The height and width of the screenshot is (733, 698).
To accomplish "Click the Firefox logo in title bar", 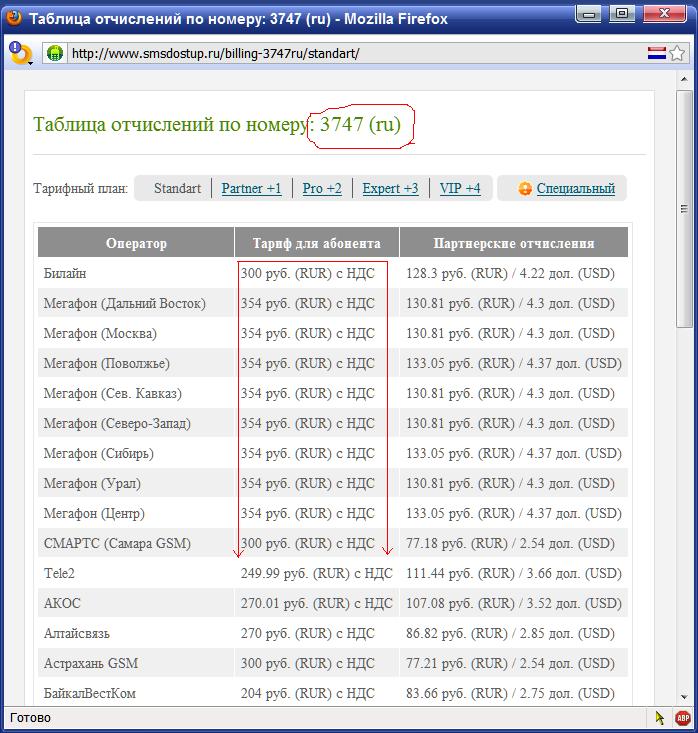I will 14,17.
